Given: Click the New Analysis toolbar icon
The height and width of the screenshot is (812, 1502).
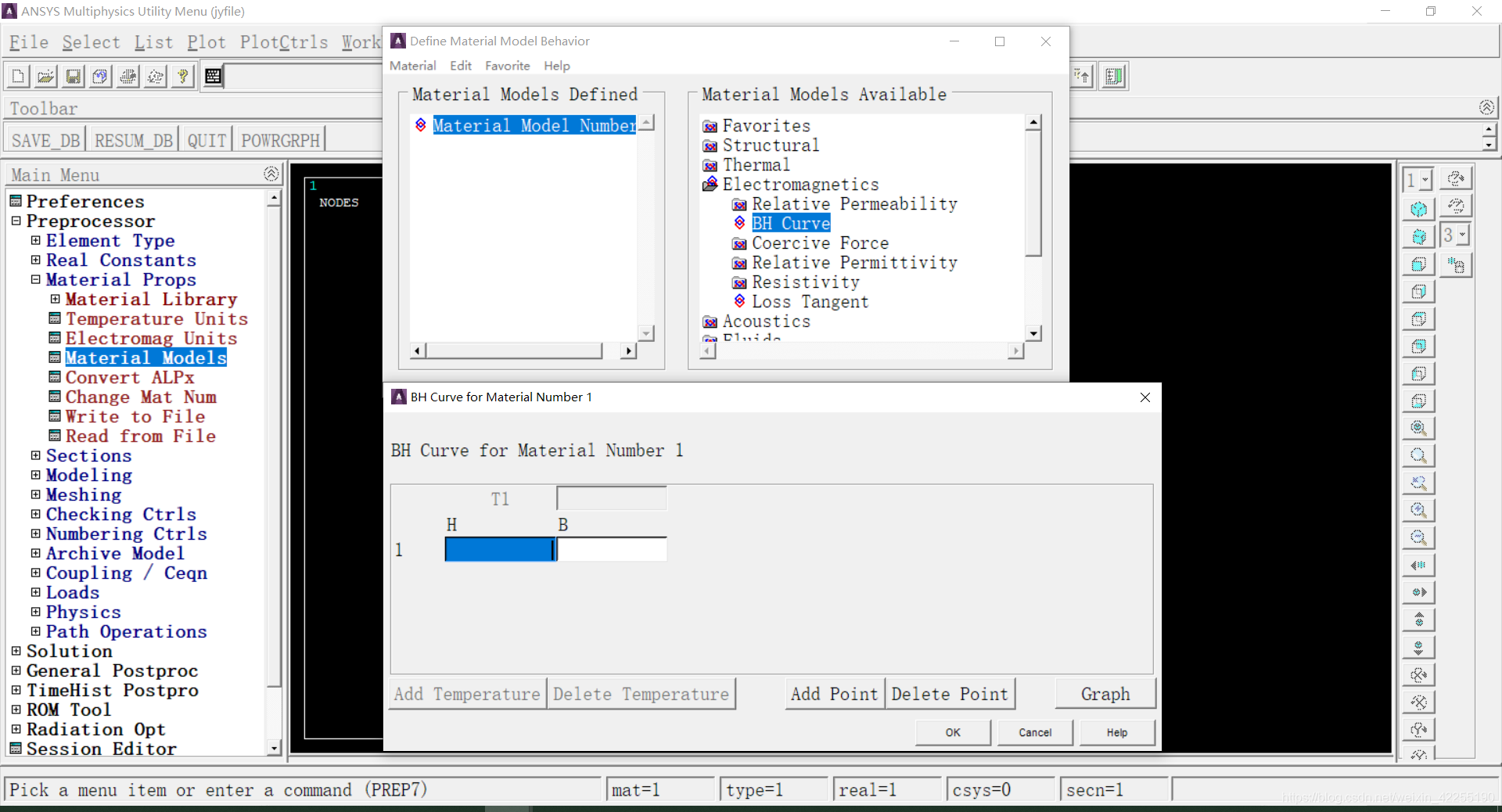Looking at the screenshot, I should pos(18,76).
